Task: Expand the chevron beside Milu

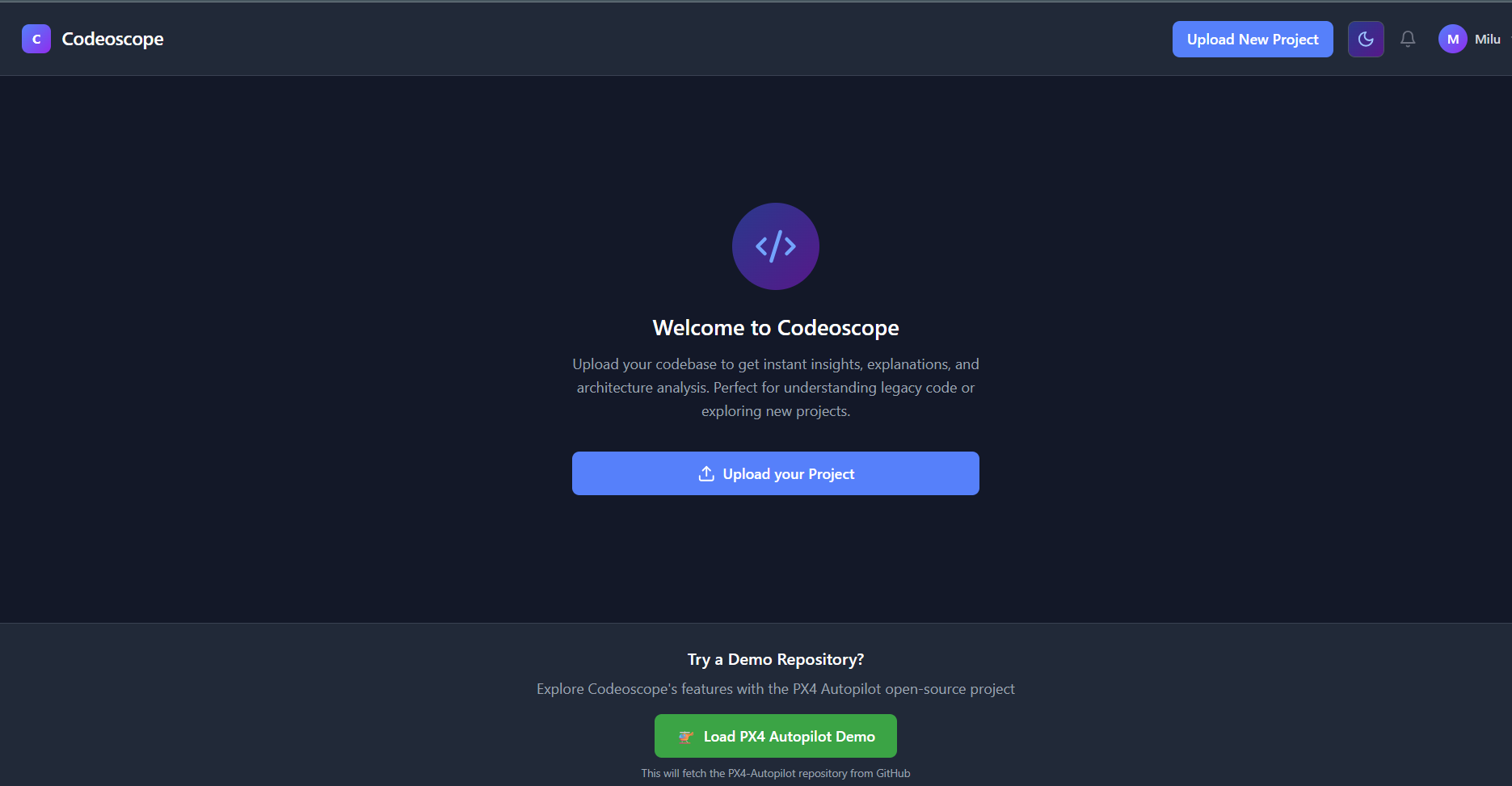Action: (x=1509, y=39)
